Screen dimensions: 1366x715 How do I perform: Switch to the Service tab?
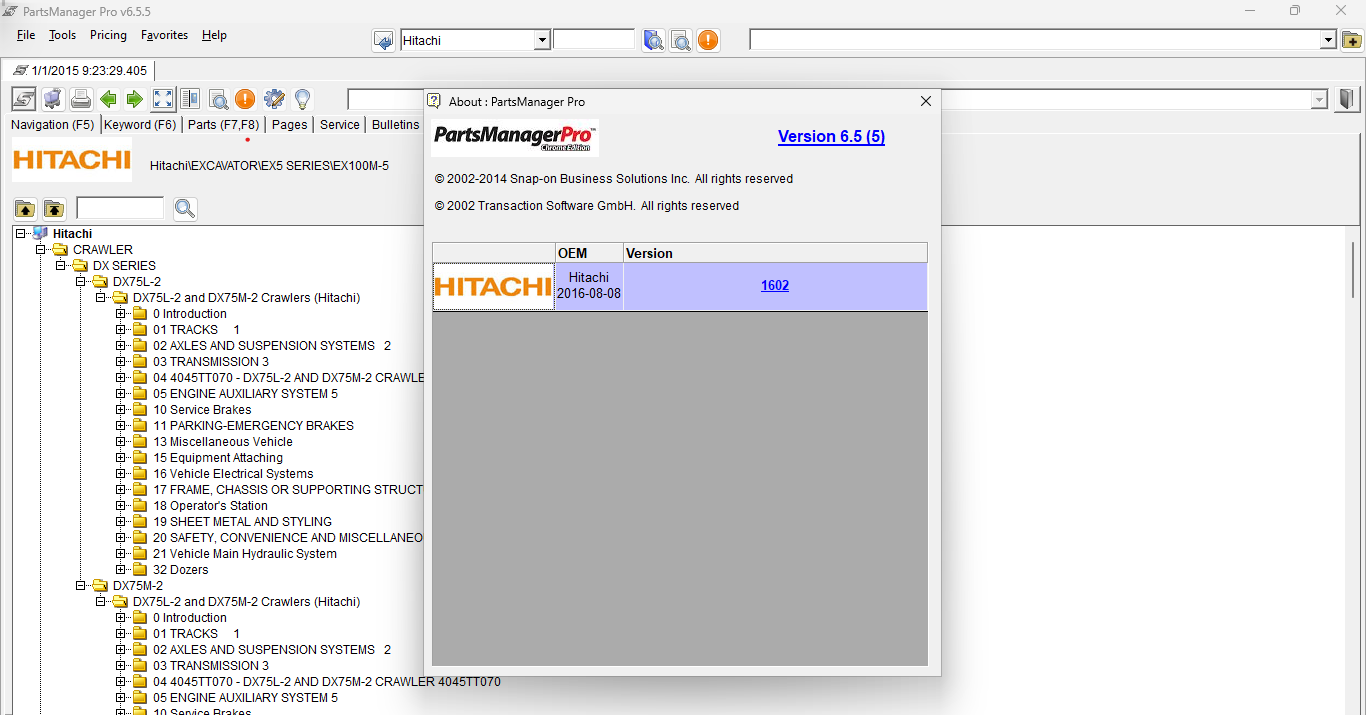(x=340, y=125)
